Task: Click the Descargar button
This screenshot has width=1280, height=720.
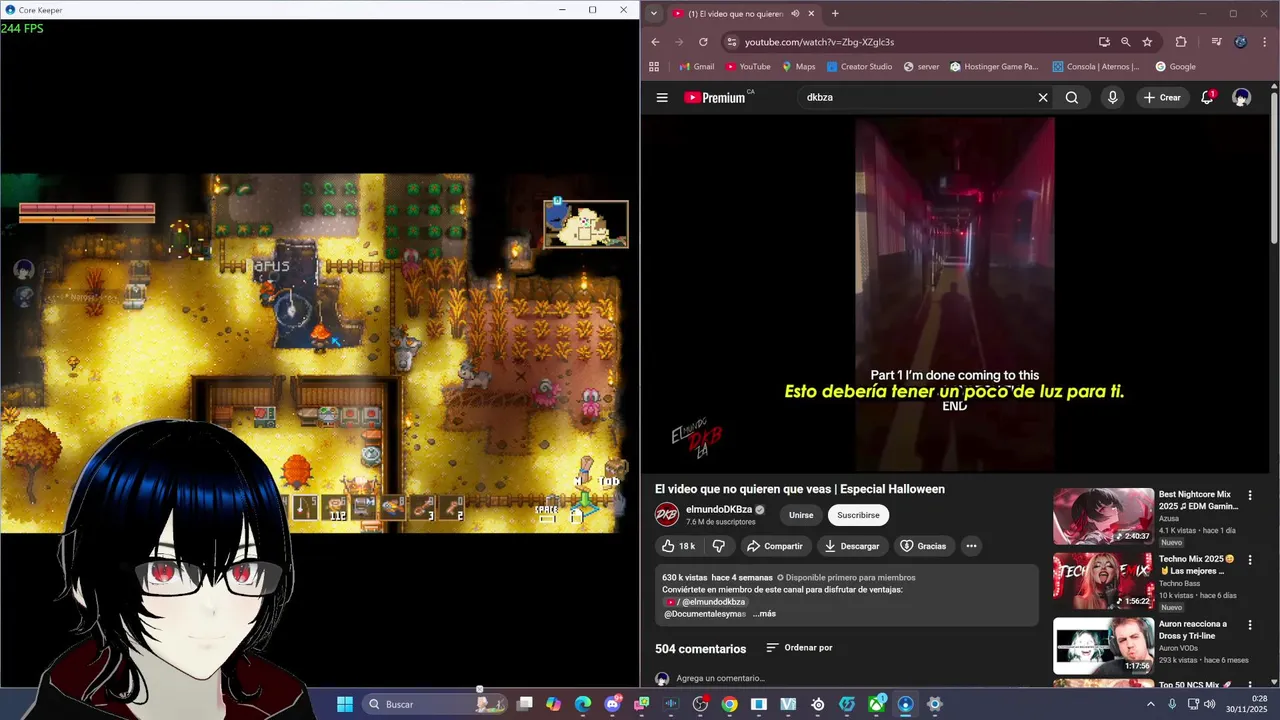Action: pyautogui.click(x=852, y=546)
